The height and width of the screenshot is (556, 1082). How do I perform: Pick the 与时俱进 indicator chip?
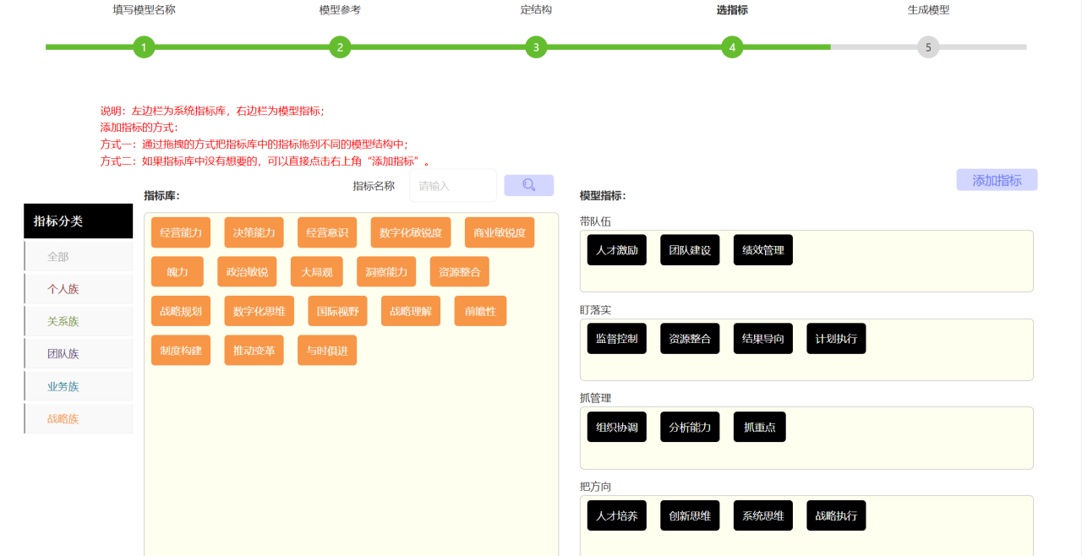[327, 350]
